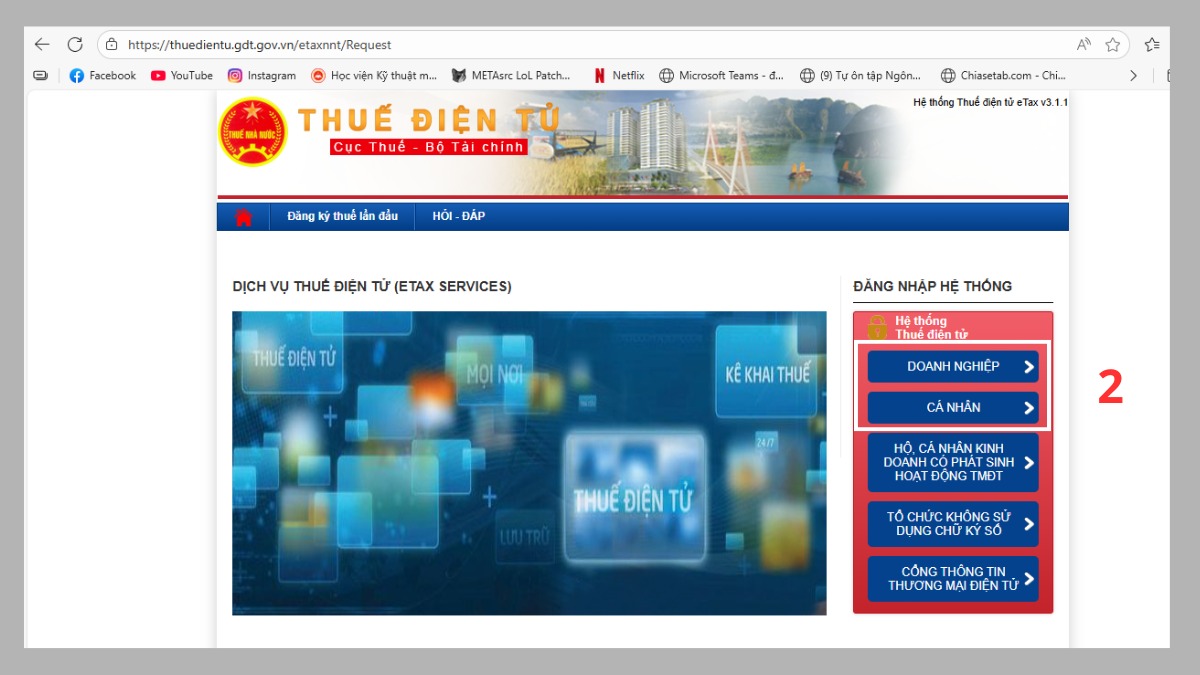
Task: Click the padlock icon in the login panel
Action: tap(877, 327)
